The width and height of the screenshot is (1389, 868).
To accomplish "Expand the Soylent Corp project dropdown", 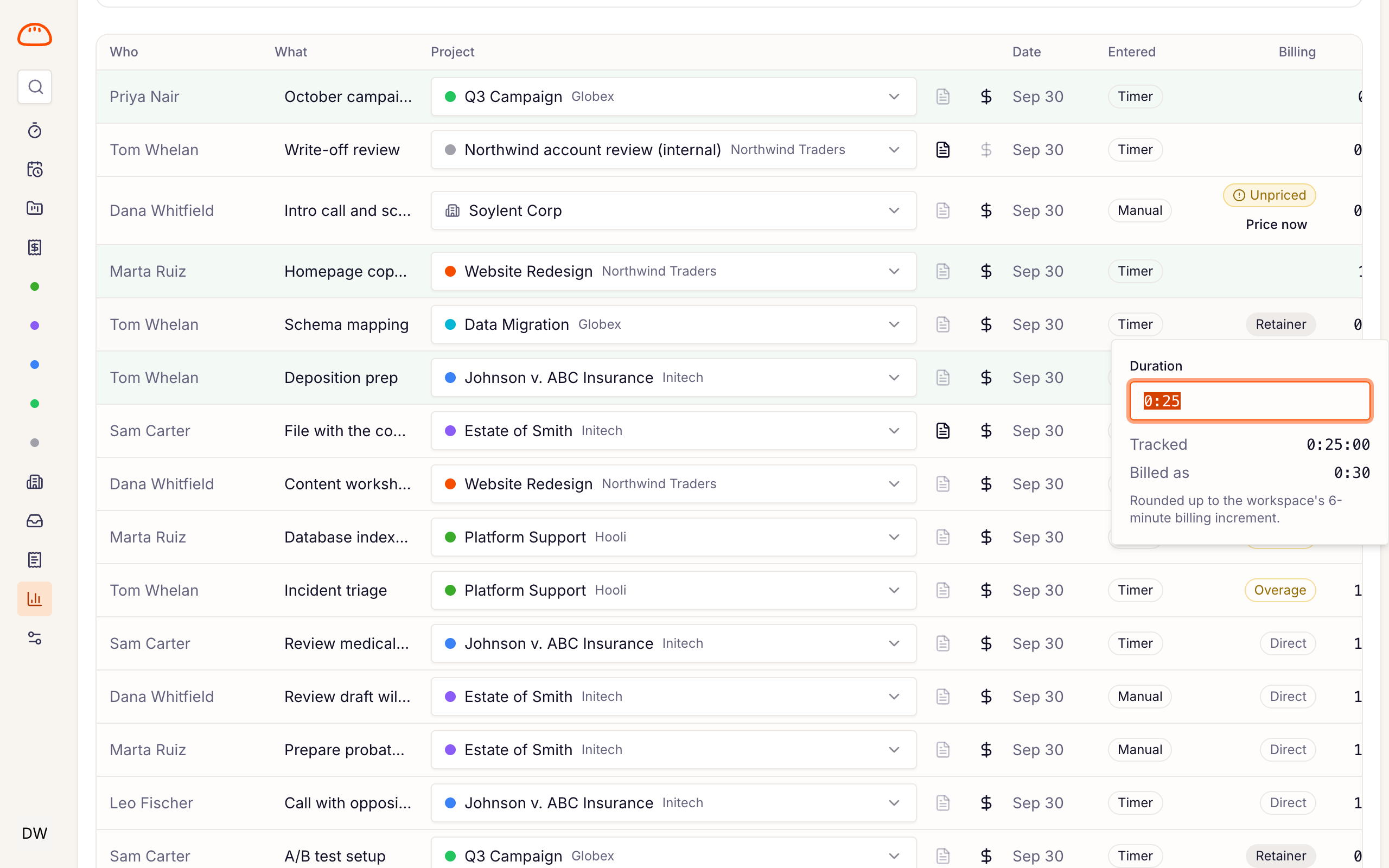I will click(673, 210).
